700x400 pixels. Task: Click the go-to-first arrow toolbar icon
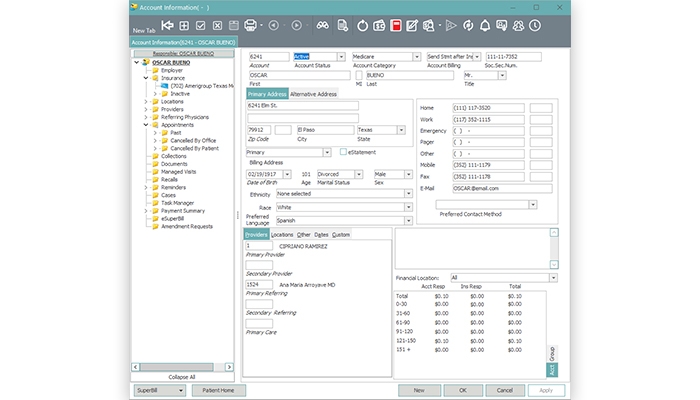(x=167, y=24)
